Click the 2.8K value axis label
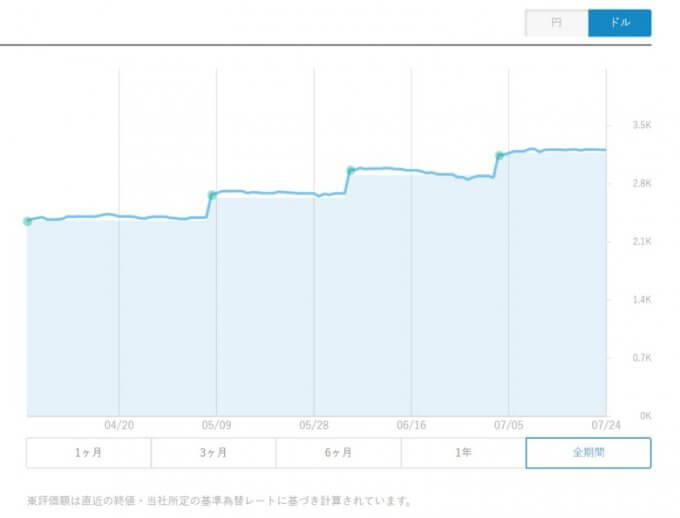Screen dimensions: 680x518 coord(642,184)
